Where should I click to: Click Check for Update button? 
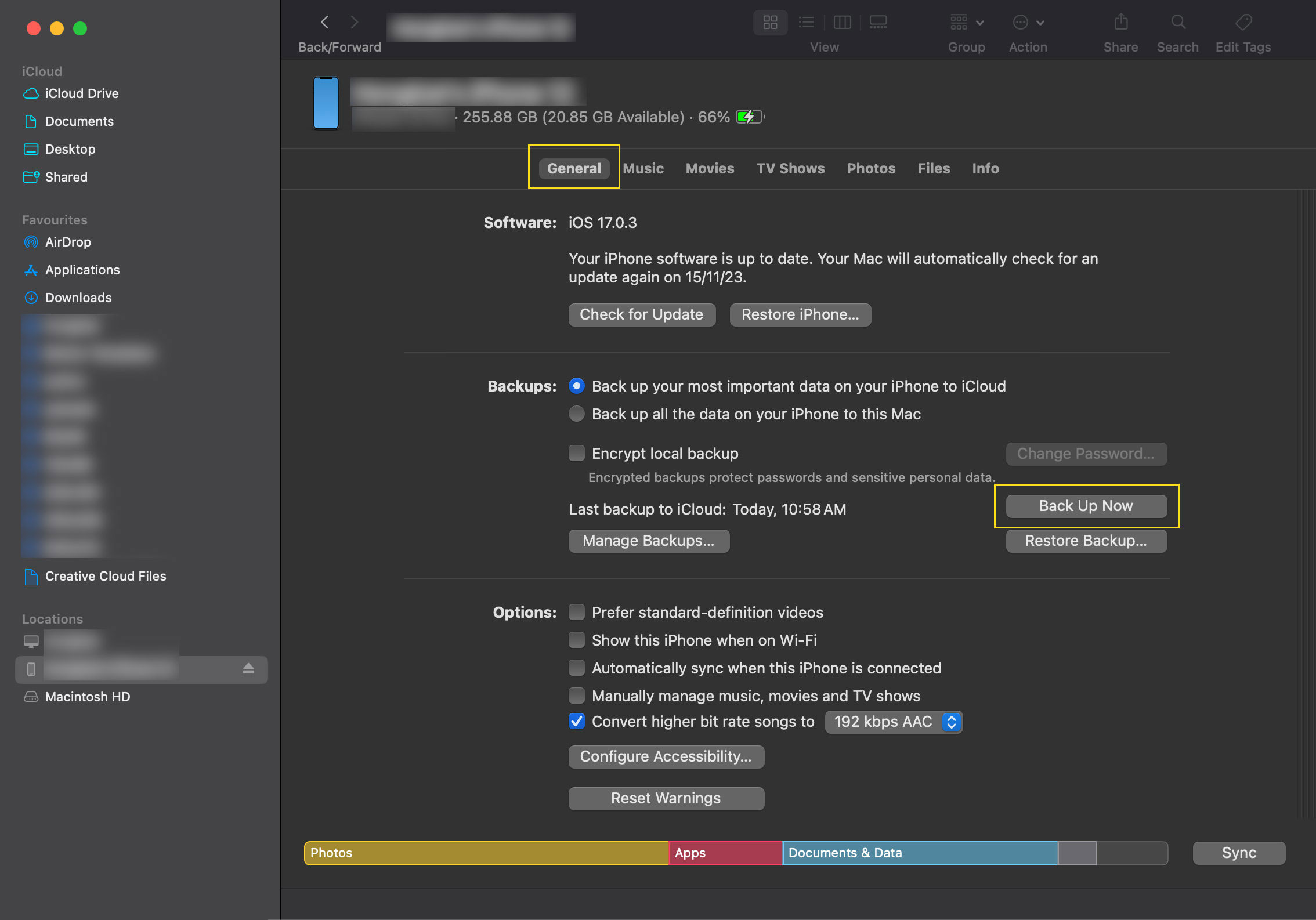[x=640, y=314]
